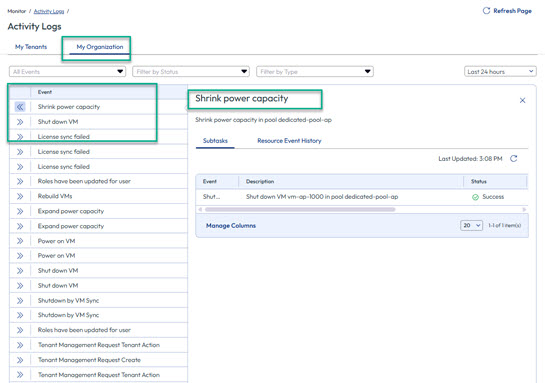Image resolution: width=545 pixels, height=383 pixels.
Task: Change the Last 24 hours time range
Action: [x=500, y=72]
